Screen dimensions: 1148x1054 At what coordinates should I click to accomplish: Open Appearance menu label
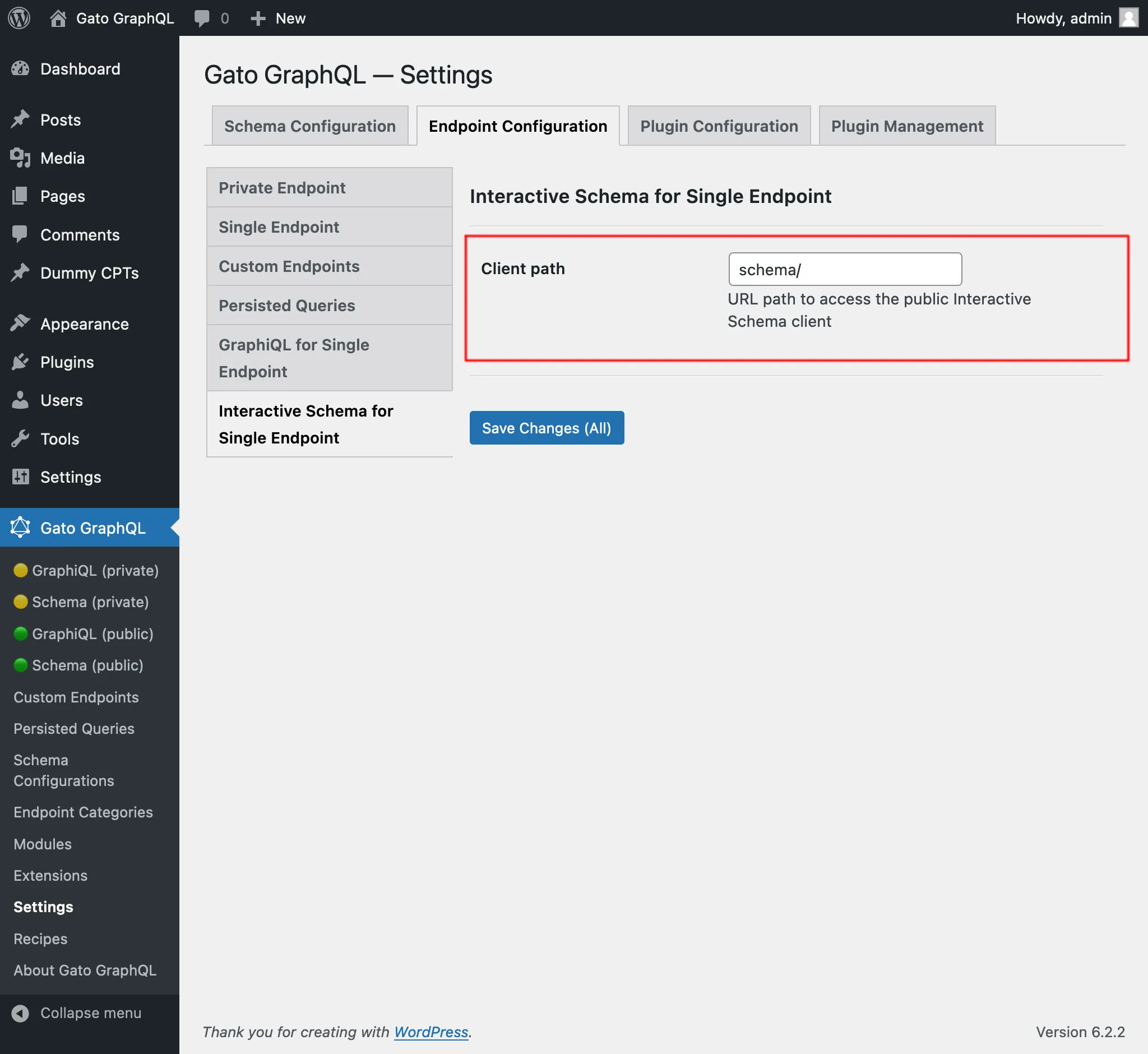click(x=85, y=324)
